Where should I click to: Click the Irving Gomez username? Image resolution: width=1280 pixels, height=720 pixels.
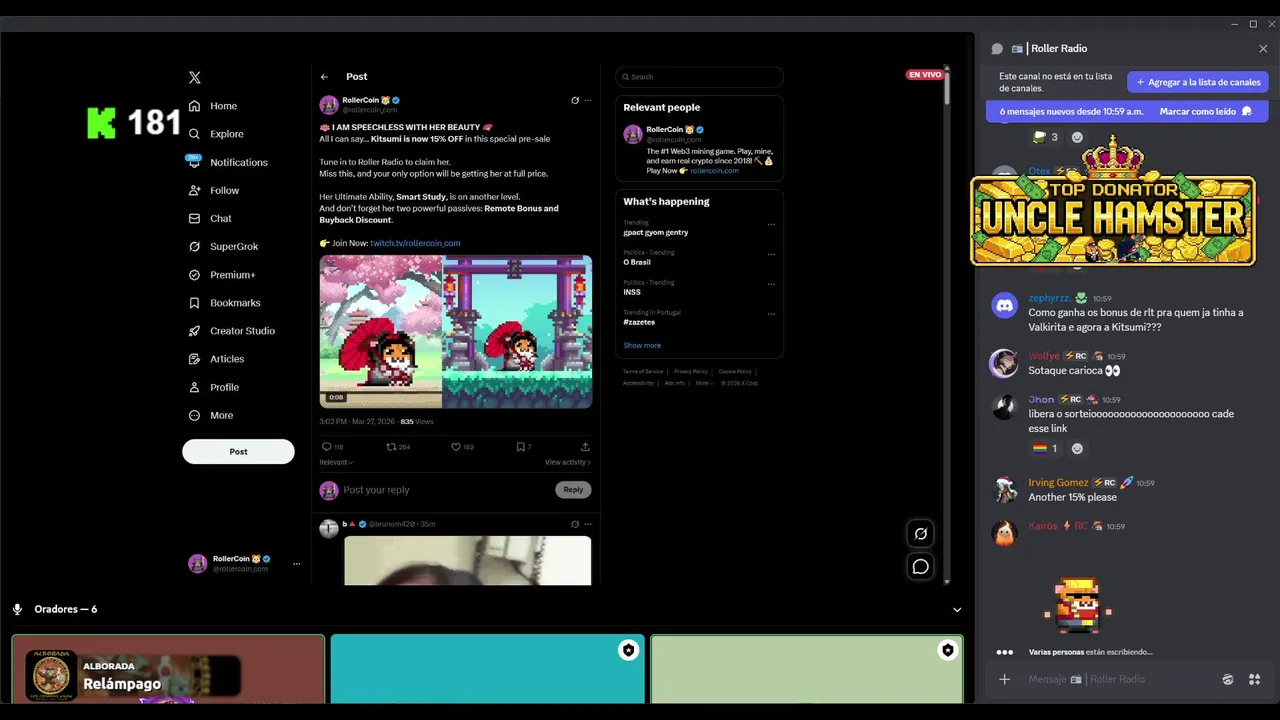point(1058,483)
